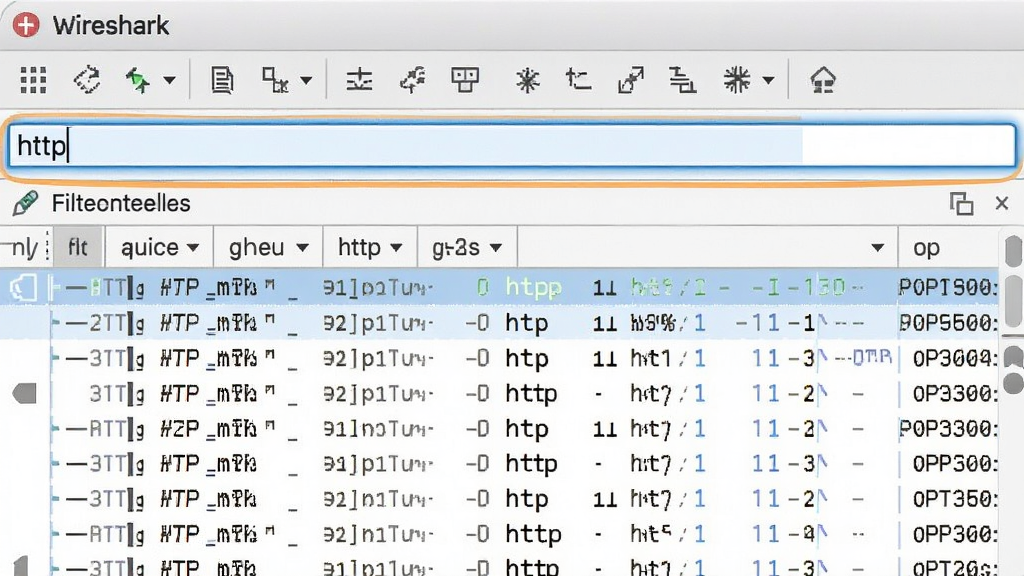Click the 'op' column header

[927, 248]
